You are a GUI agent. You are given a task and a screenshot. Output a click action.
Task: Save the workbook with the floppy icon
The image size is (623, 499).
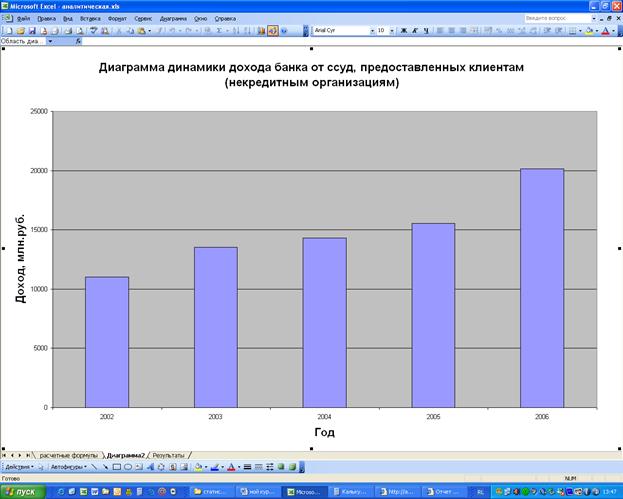coord(32,31)
